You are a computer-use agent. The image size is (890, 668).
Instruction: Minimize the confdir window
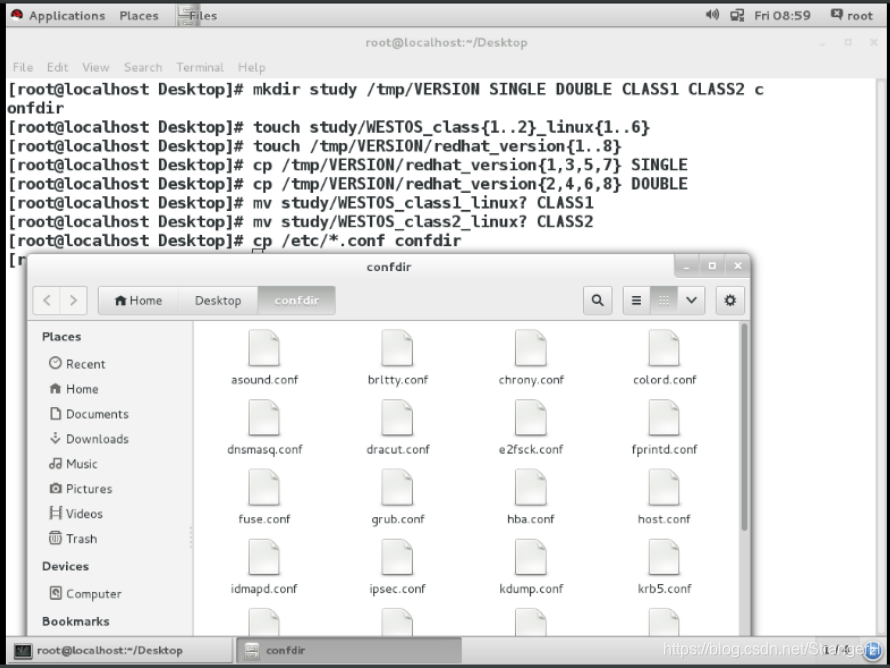click(x=686, y=266)
